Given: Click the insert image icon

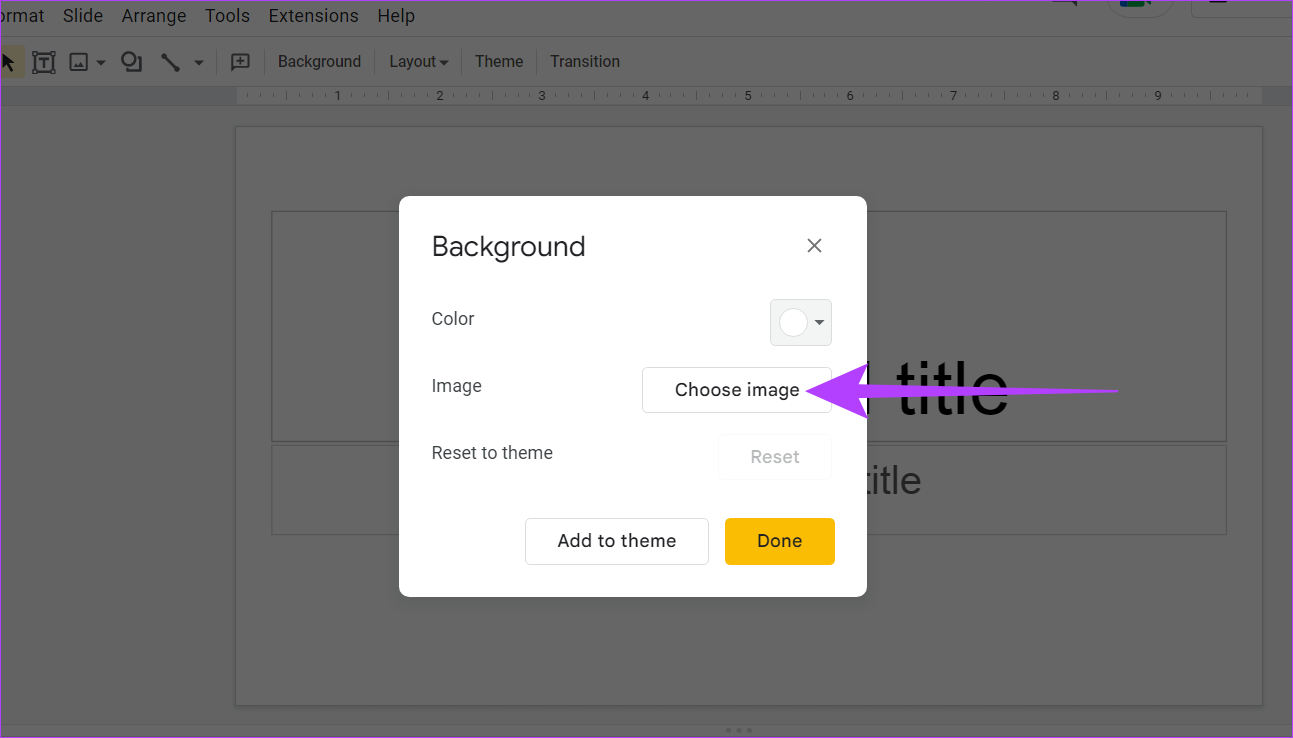Looking at the screenshot, I should coord(79,62).
